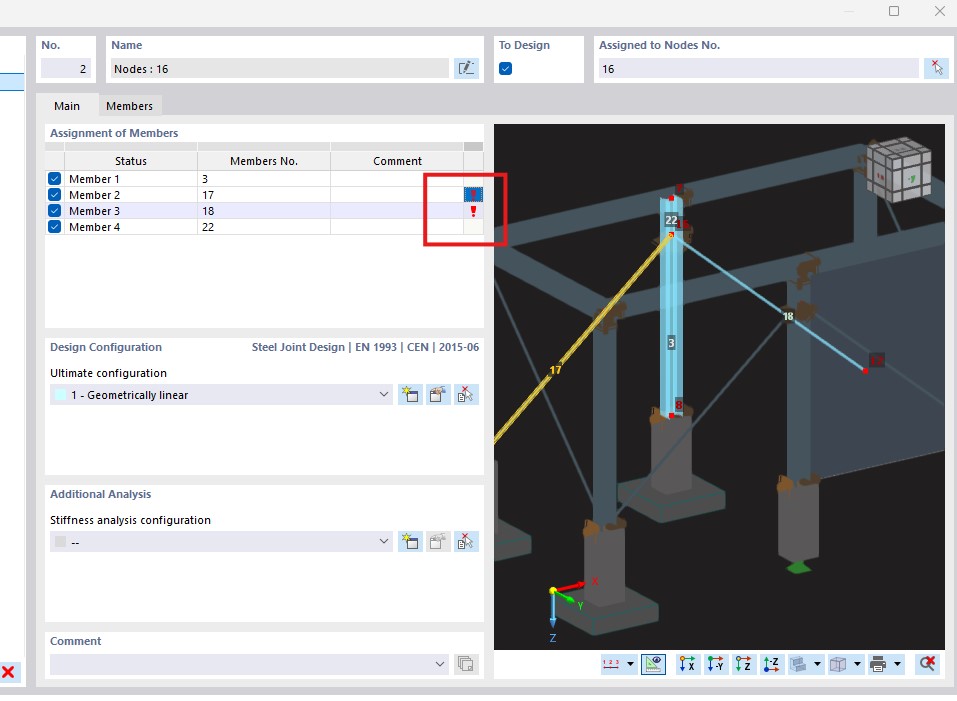
Task: Uncheck the Member 1 checkbox
Action: (x=55, y=179)
